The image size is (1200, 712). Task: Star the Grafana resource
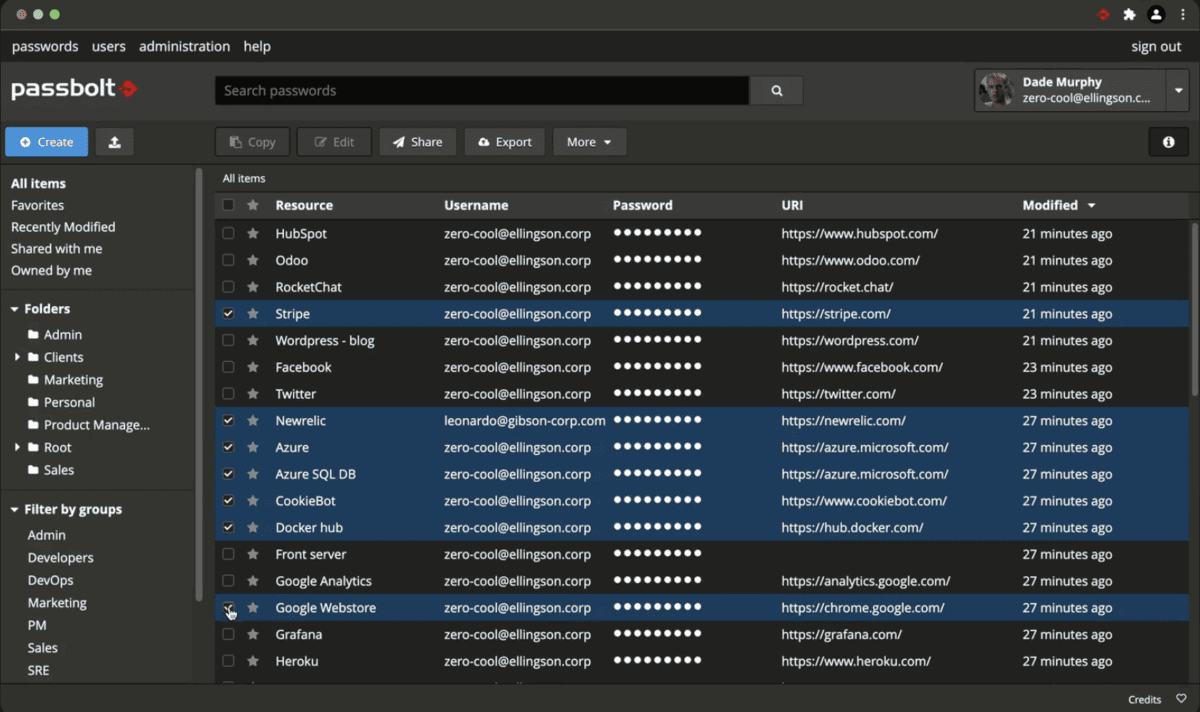(253, 634)
